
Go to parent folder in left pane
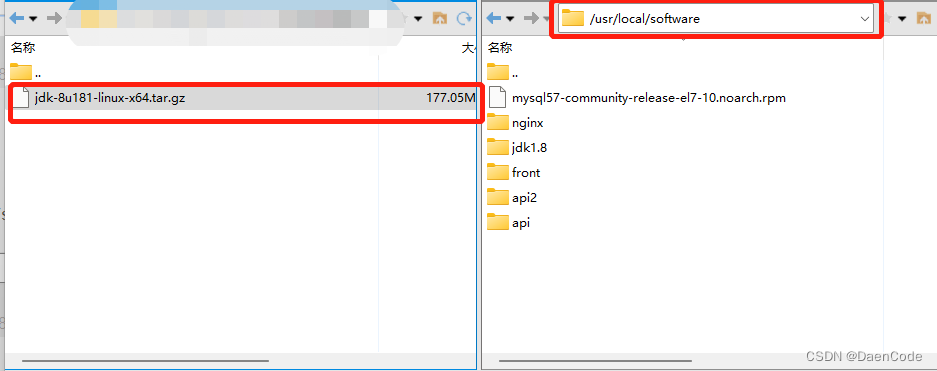(x=440, y=19)
